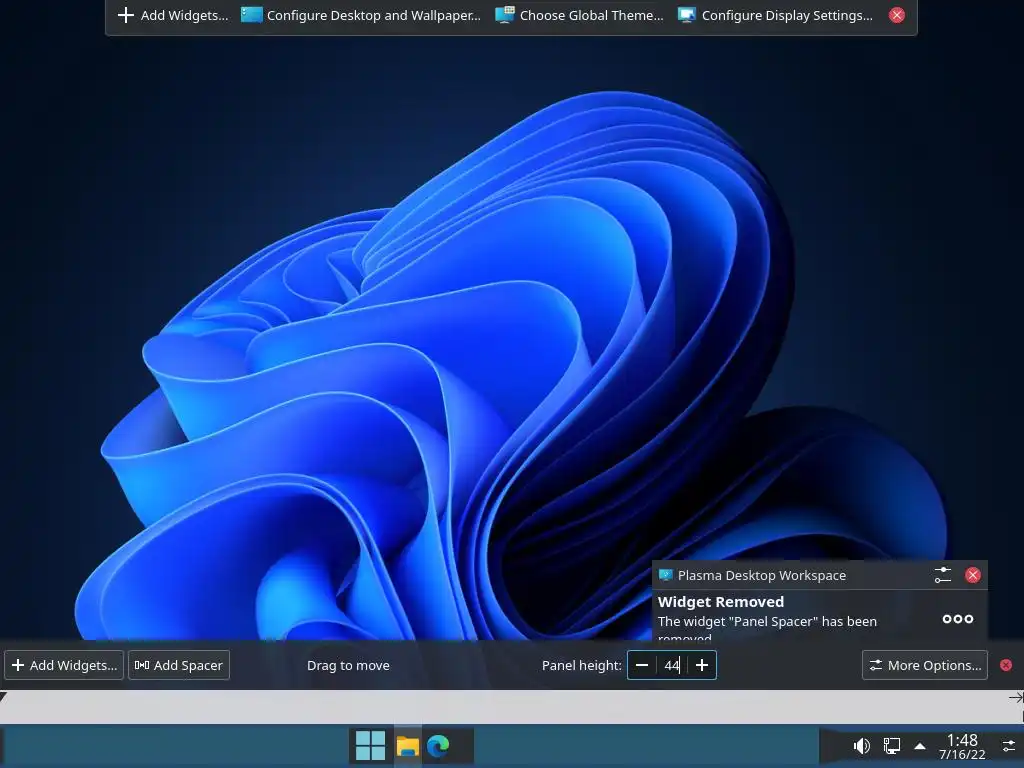Click Add Spacer in panel editor
The height and width of the screenshot is (768, 1024).
(179, 665)
